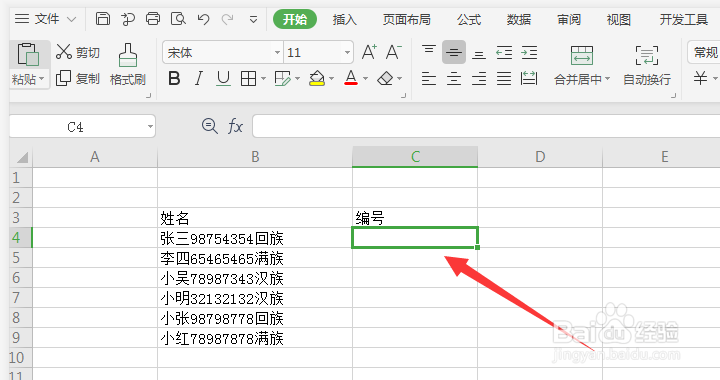Click the red font color A

[351, 78]
